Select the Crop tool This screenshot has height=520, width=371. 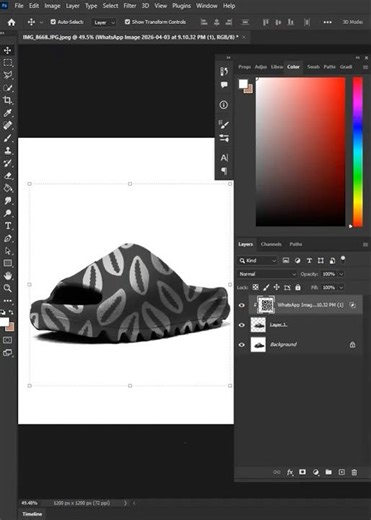(x=7, y=100)
